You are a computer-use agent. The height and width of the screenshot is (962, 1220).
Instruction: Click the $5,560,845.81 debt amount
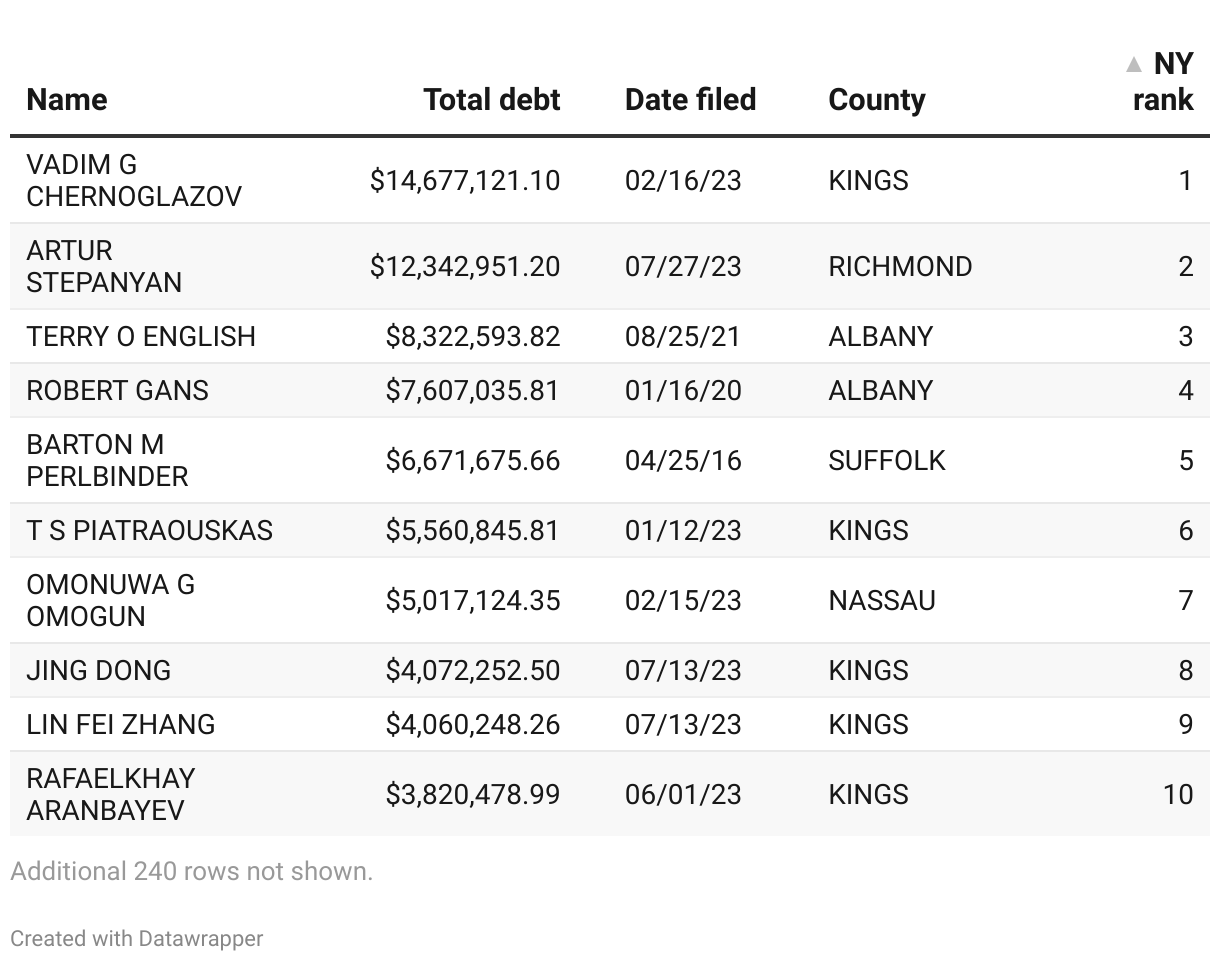472,531
